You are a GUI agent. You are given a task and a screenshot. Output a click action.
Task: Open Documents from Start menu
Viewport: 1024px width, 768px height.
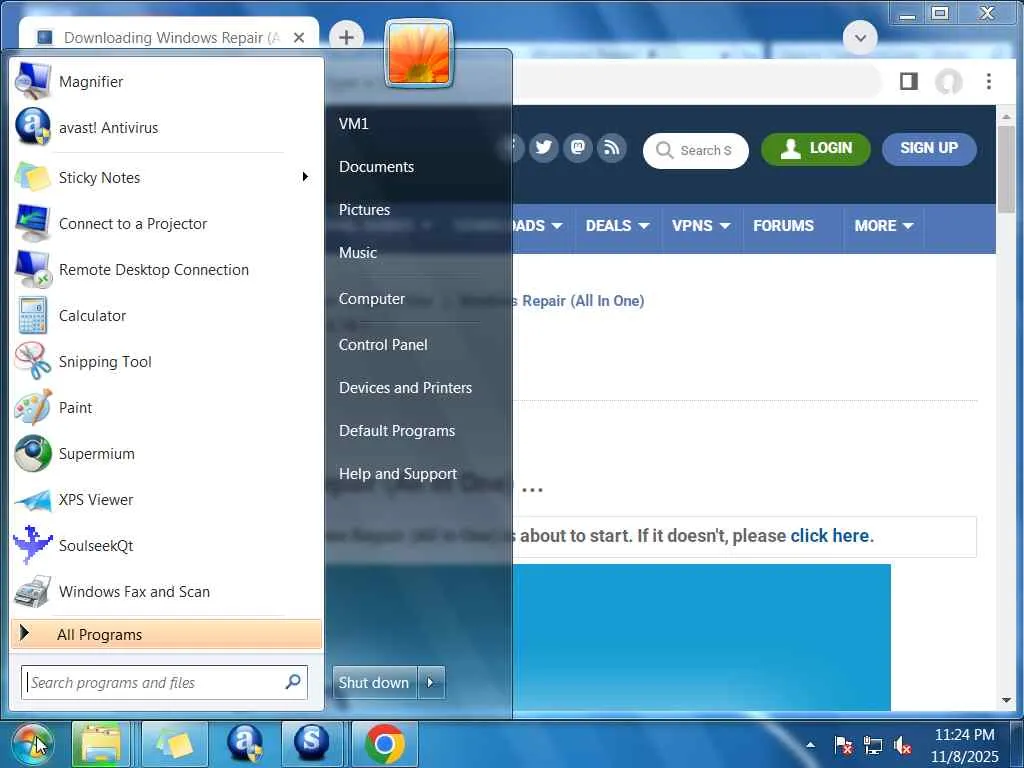click(376, 167)
